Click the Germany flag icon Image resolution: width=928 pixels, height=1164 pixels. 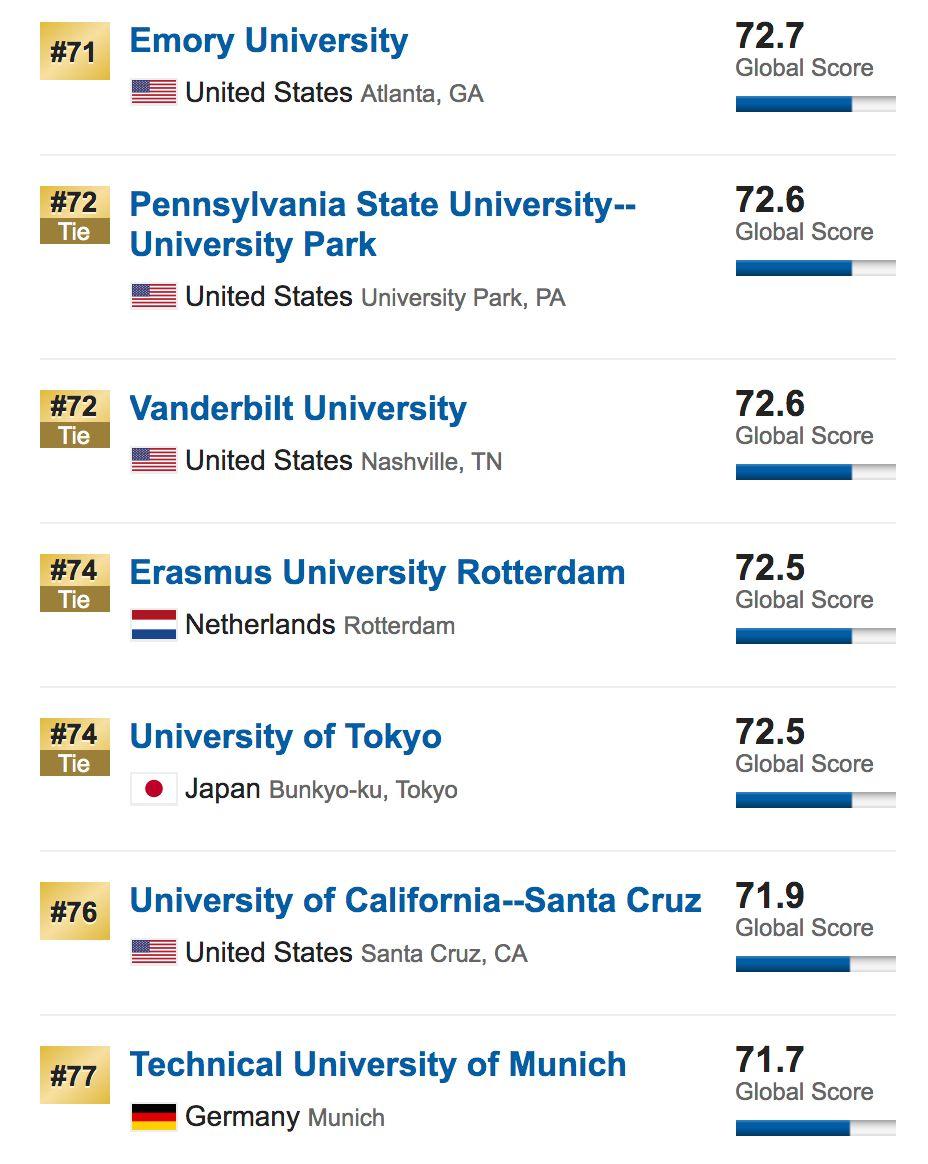point(154,1117)
